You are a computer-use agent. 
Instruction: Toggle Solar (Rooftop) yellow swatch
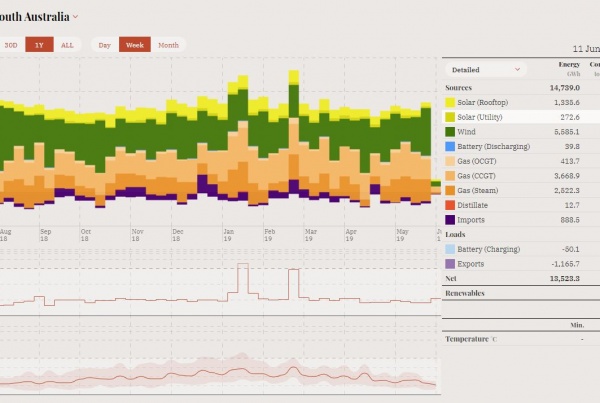point(451,103)
